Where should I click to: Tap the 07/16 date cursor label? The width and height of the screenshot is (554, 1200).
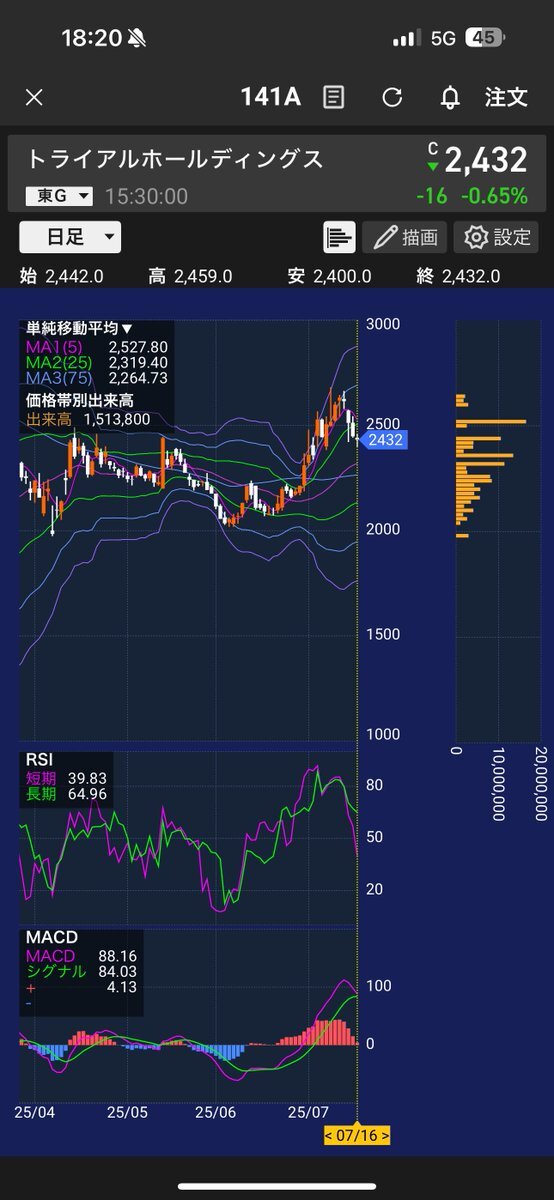click(356, 1135)
